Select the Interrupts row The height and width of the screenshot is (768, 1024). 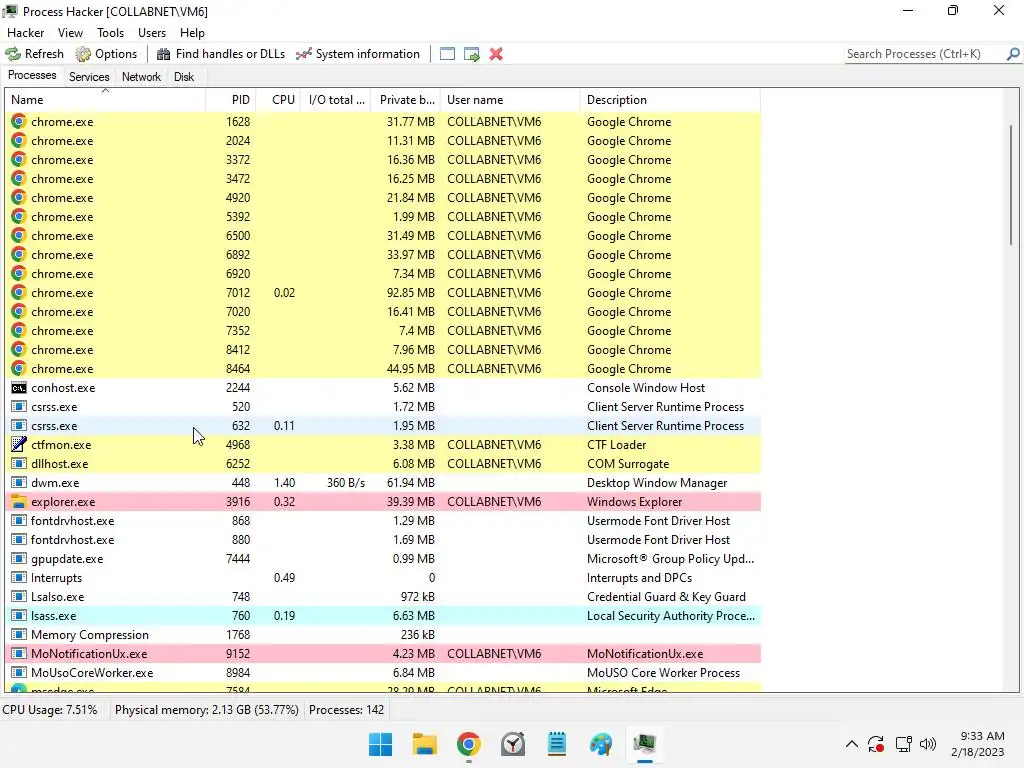tap(383, 578)
